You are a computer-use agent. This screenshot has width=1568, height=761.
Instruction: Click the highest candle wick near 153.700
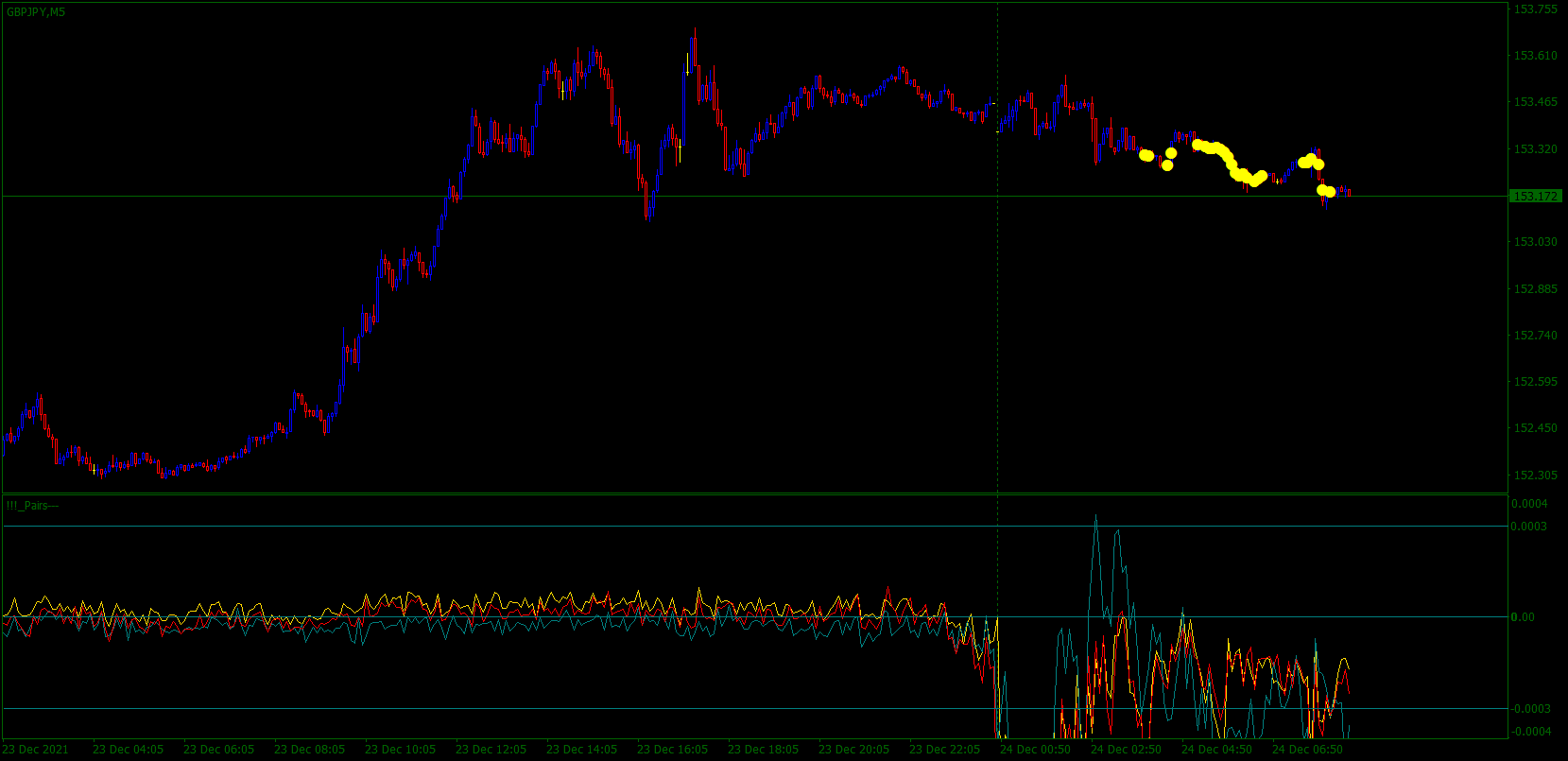pos(695,31)
